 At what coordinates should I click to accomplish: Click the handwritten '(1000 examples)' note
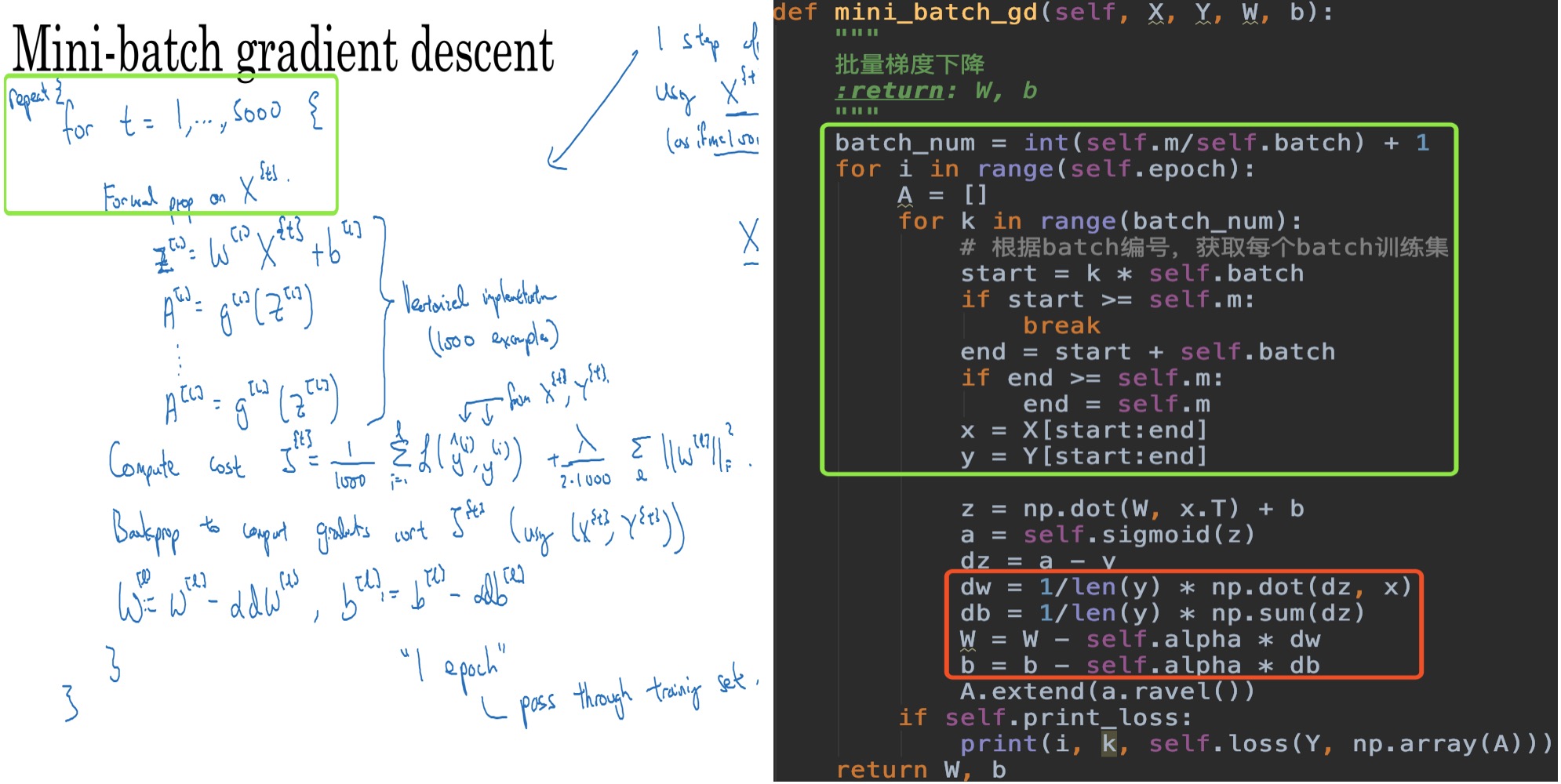493,338
